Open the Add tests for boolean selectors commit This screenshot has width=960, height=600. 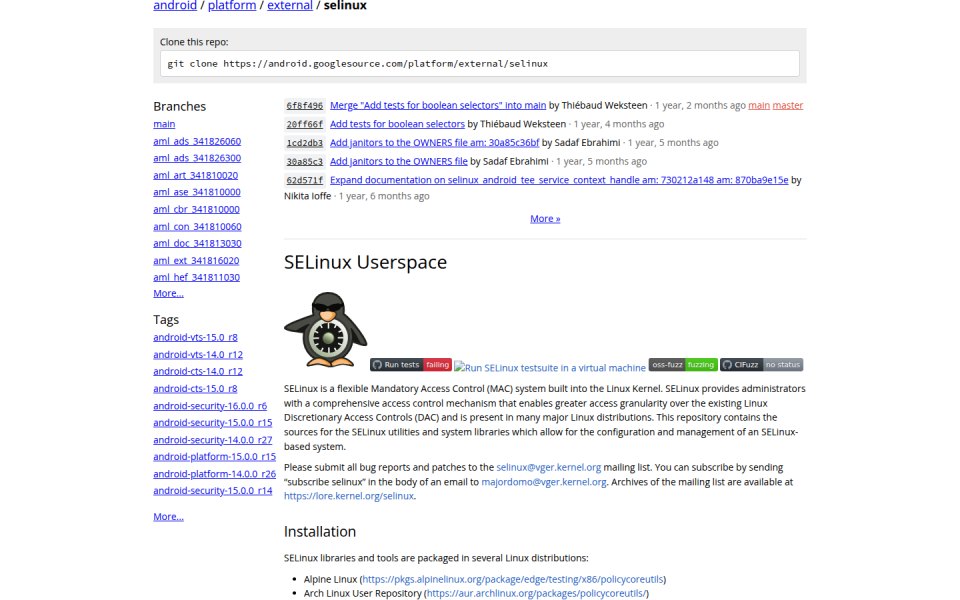(x=397, y=124)
